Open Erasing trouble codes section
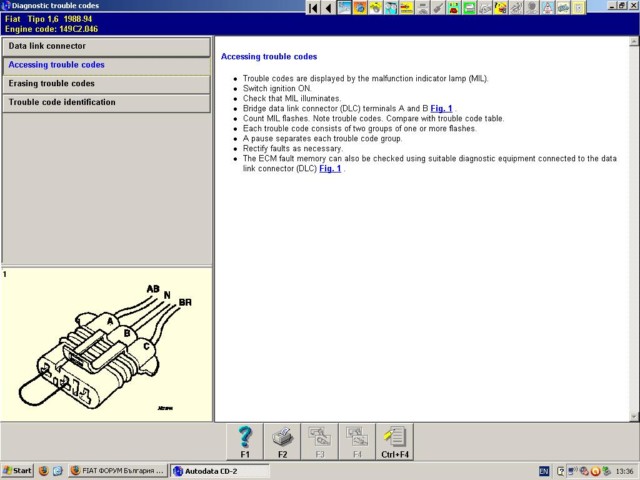This screenshot has height=480, width=640. [x=106, y=84]
